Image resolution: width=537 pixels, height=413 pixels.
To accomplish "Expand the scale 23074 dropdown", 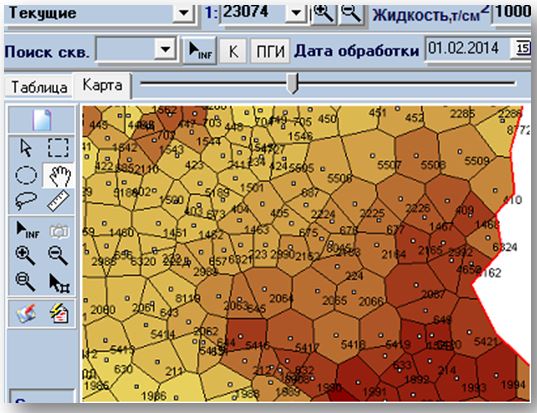I will click(x=295, y=13).
